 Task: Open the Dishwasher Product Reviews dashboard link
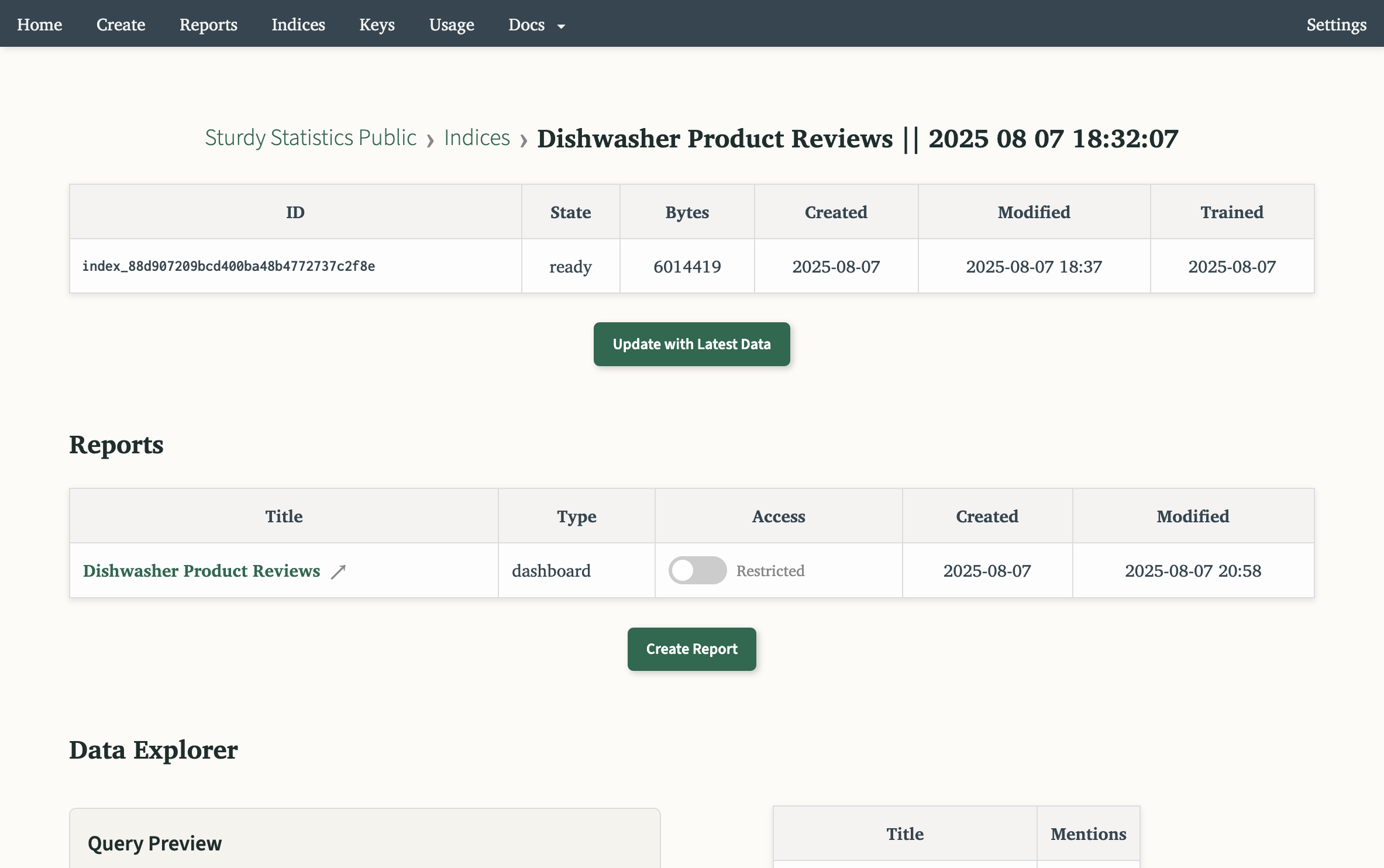pyautogui.click(x=201, y=571)
